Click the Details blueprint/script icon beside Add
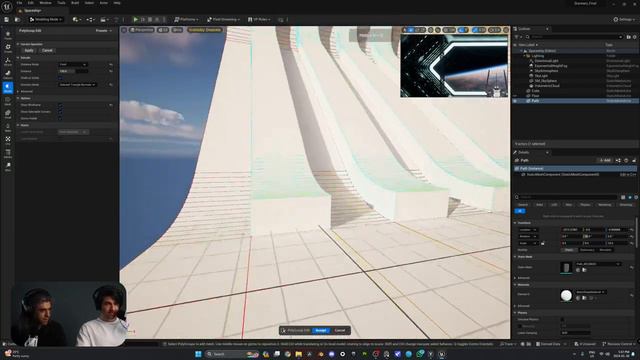The image size is (640, 360). click(618, 160)
